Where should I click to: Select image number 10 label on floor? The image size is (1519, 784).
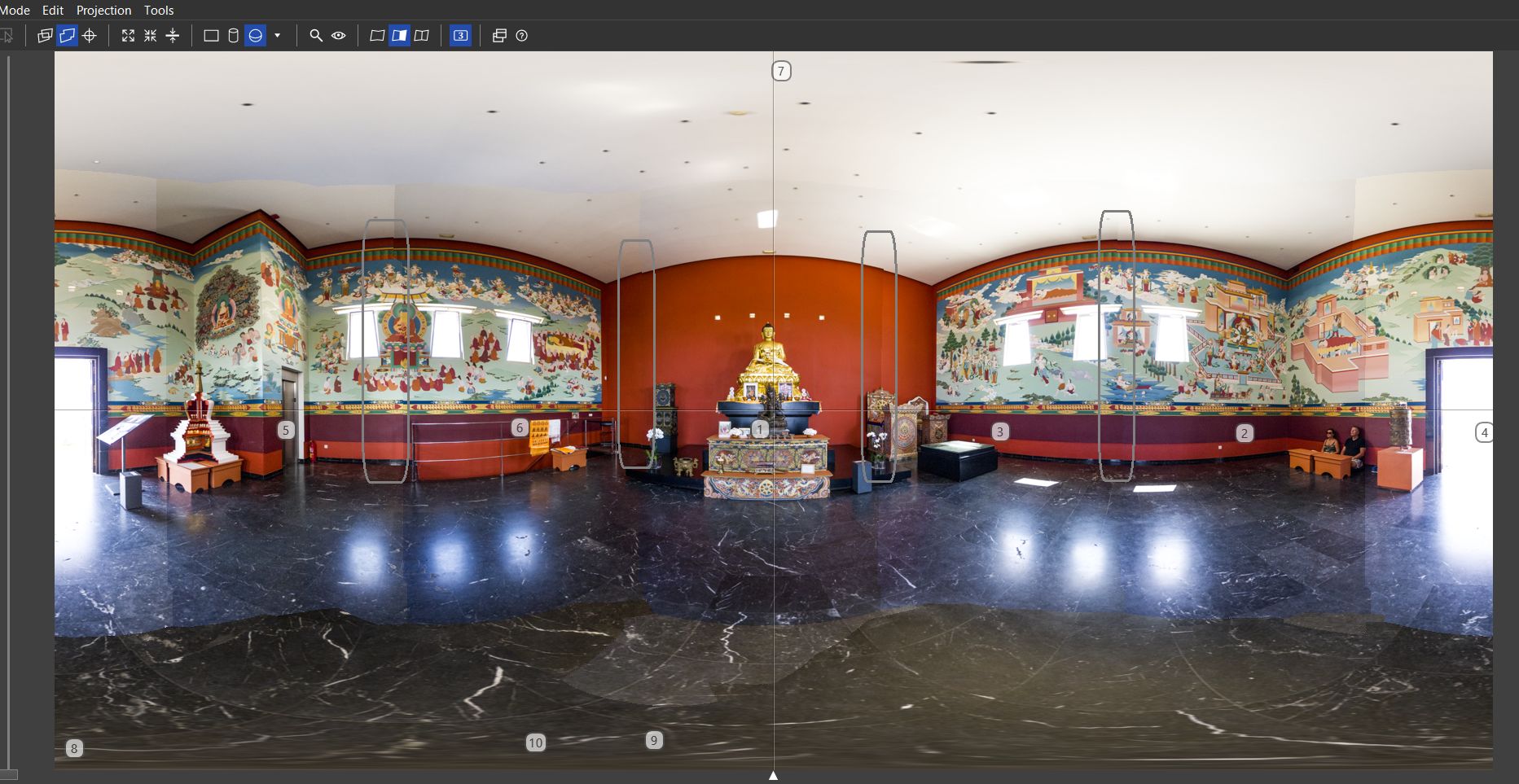535,742
